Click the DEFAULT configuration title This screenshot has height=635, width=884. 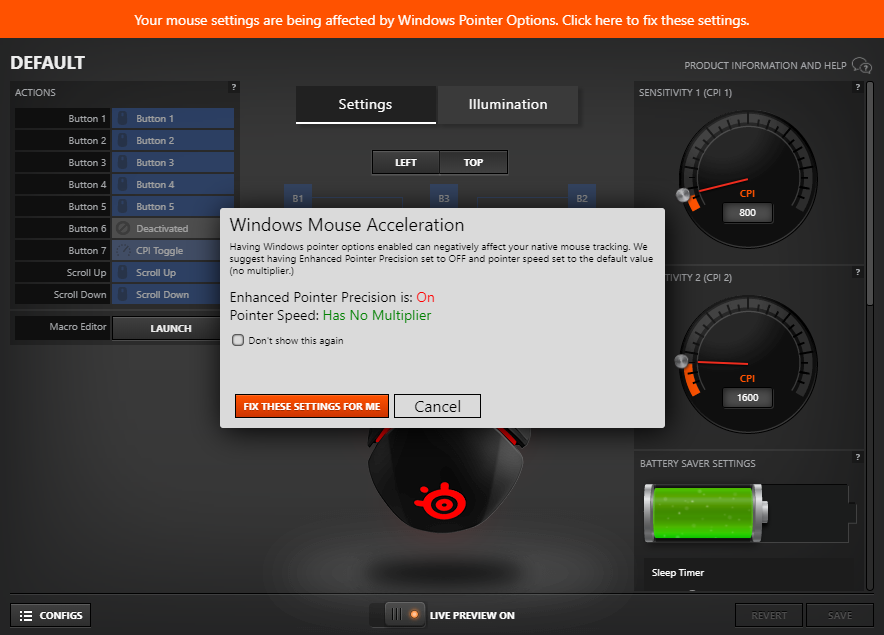[x=47, y=63]
